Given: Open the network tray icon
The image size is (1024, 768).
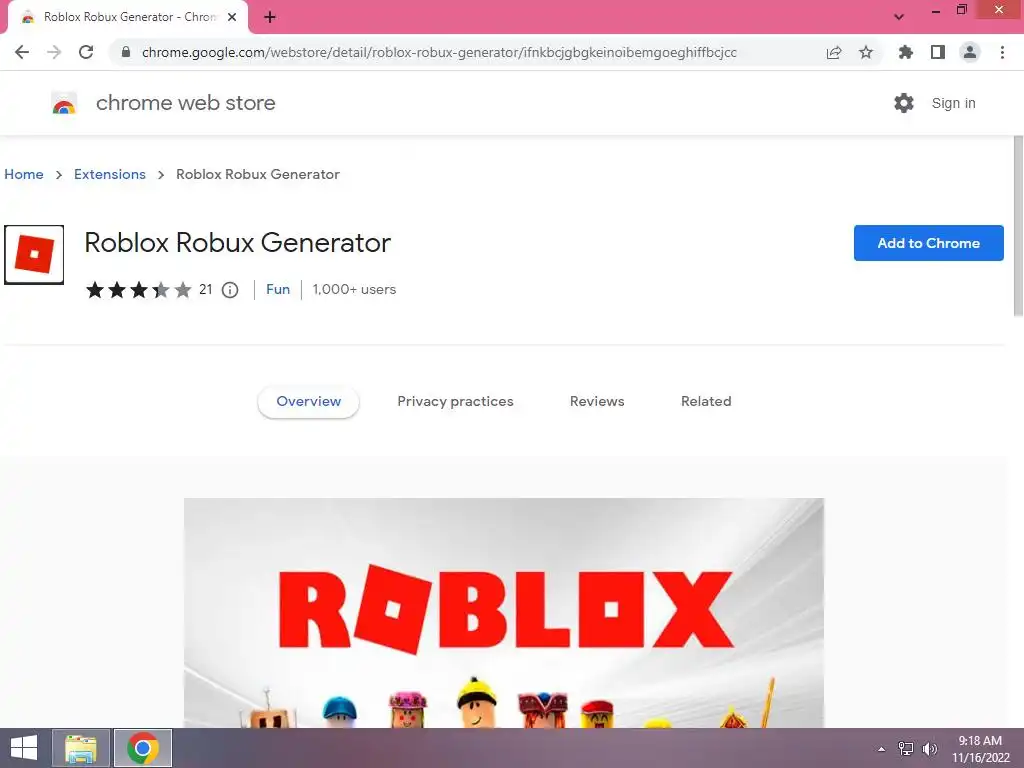Looking at the screenshot, I should click(x=906, y=749).
